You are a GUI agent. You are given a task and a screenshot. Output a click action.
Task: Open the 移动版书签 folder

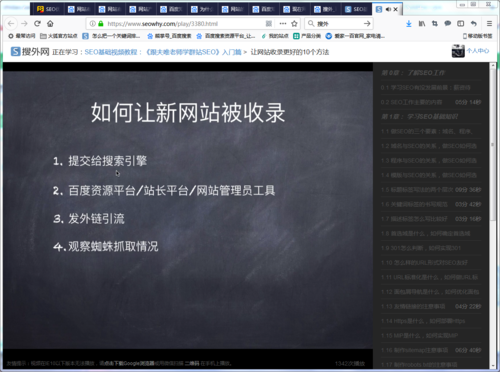[478, 36]
